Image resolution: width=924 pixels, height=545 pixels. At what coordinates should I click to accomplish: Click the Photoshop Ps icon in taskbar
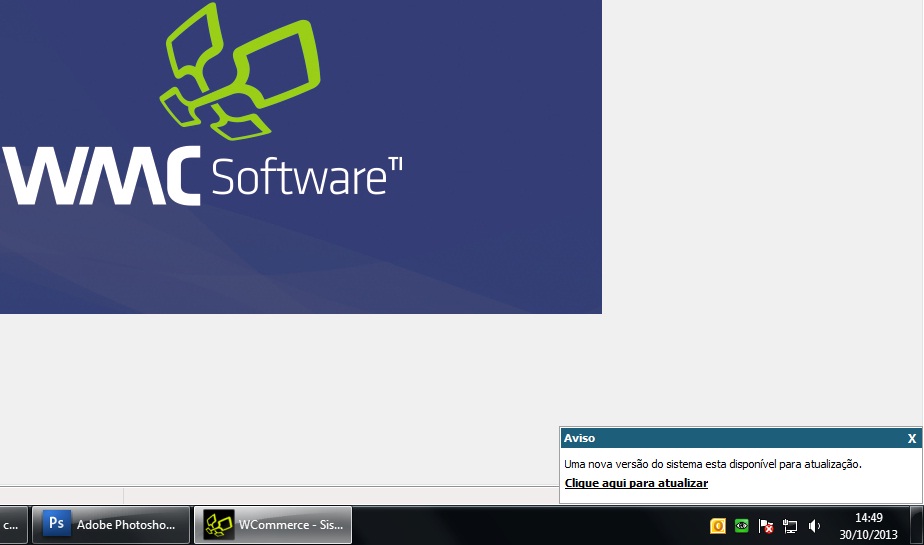(x=57, y=524)
